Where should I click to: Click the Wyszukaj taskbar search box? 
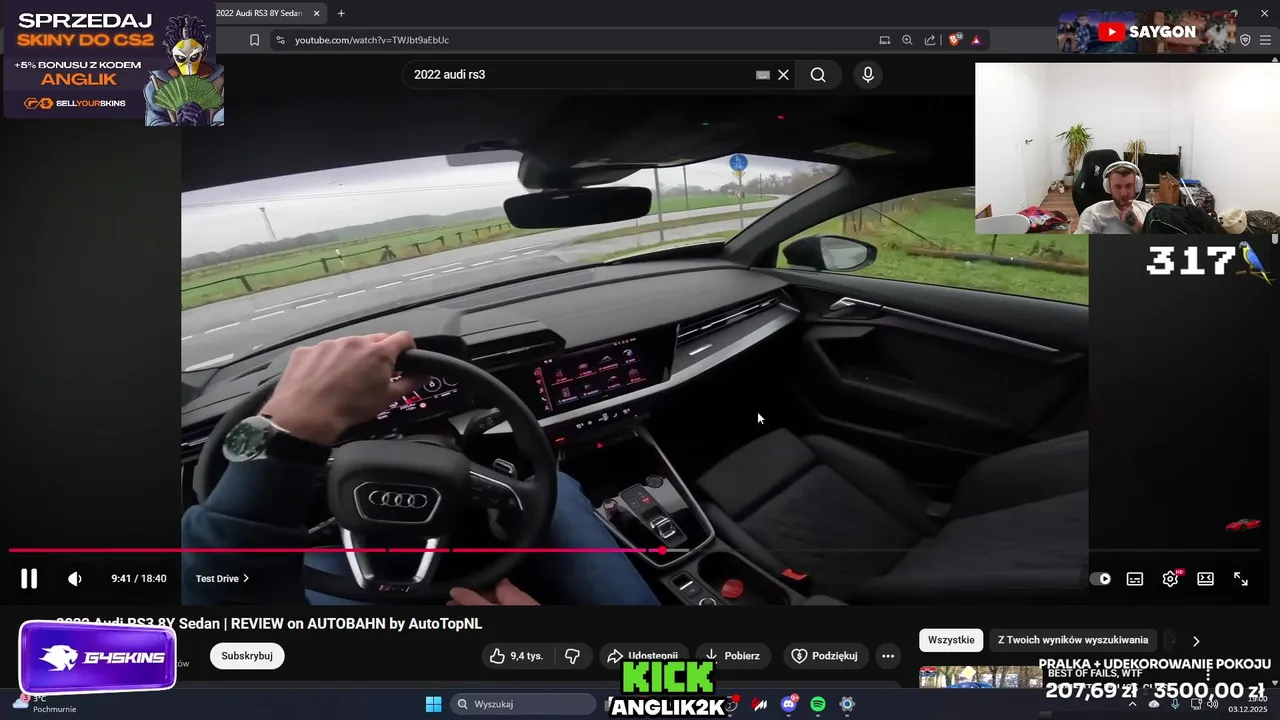point(525,704)
